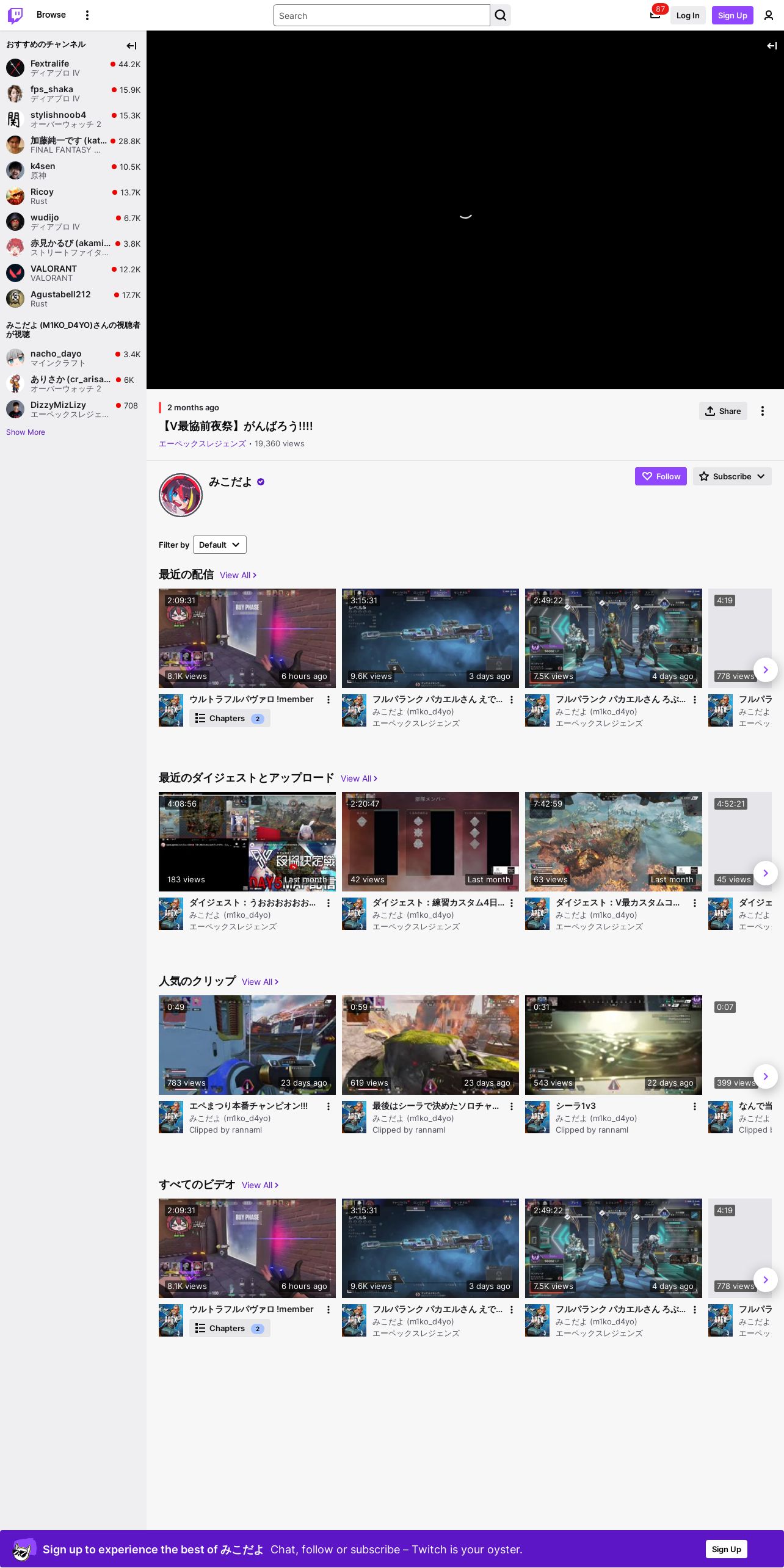784x1568 pixels.
Task: Open k4sen channel in sidebar
Action: [73, 170]
